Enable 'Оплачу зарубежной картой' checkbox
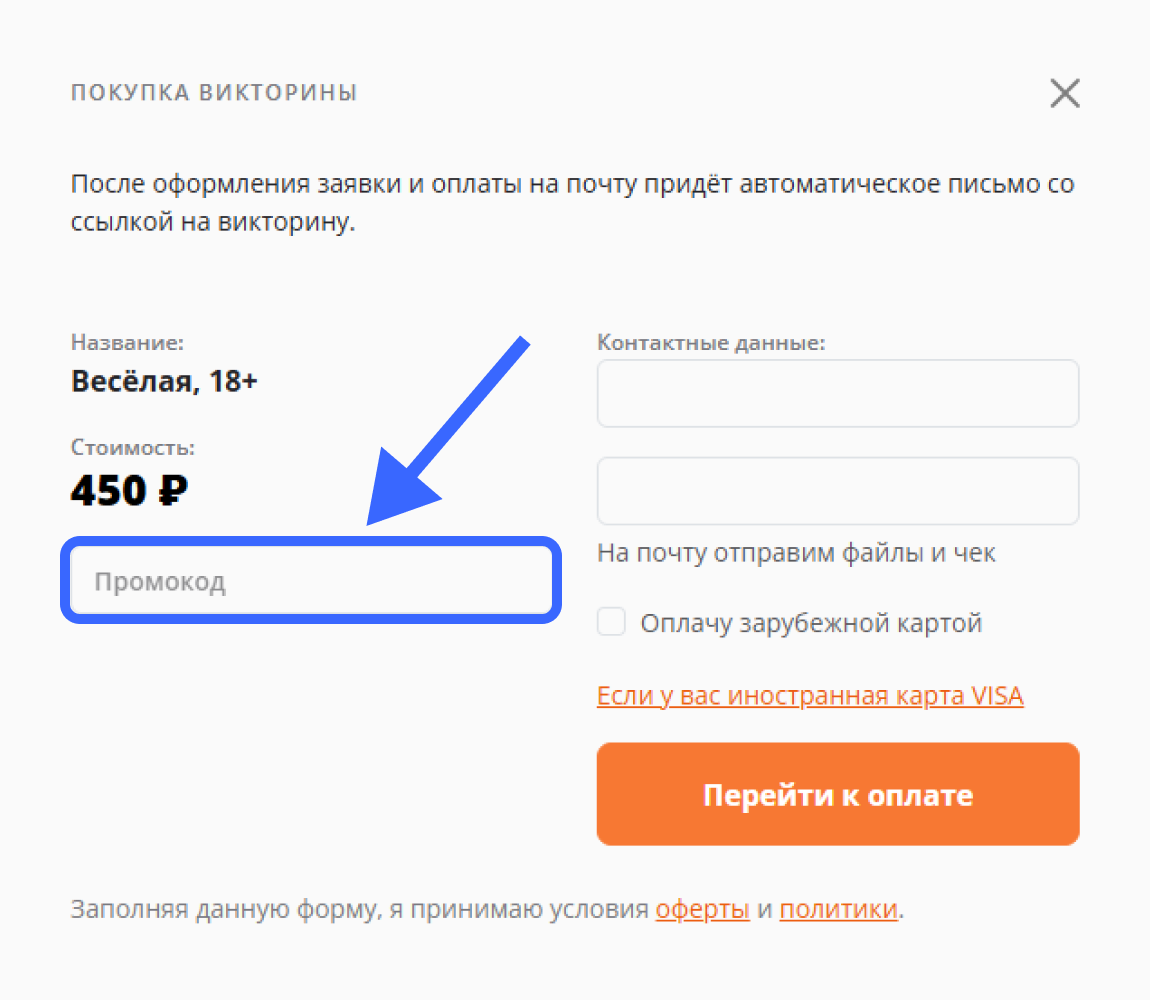Viewport: 1150px width, 1000px height. pyautogui.click(x=611, y=621)
